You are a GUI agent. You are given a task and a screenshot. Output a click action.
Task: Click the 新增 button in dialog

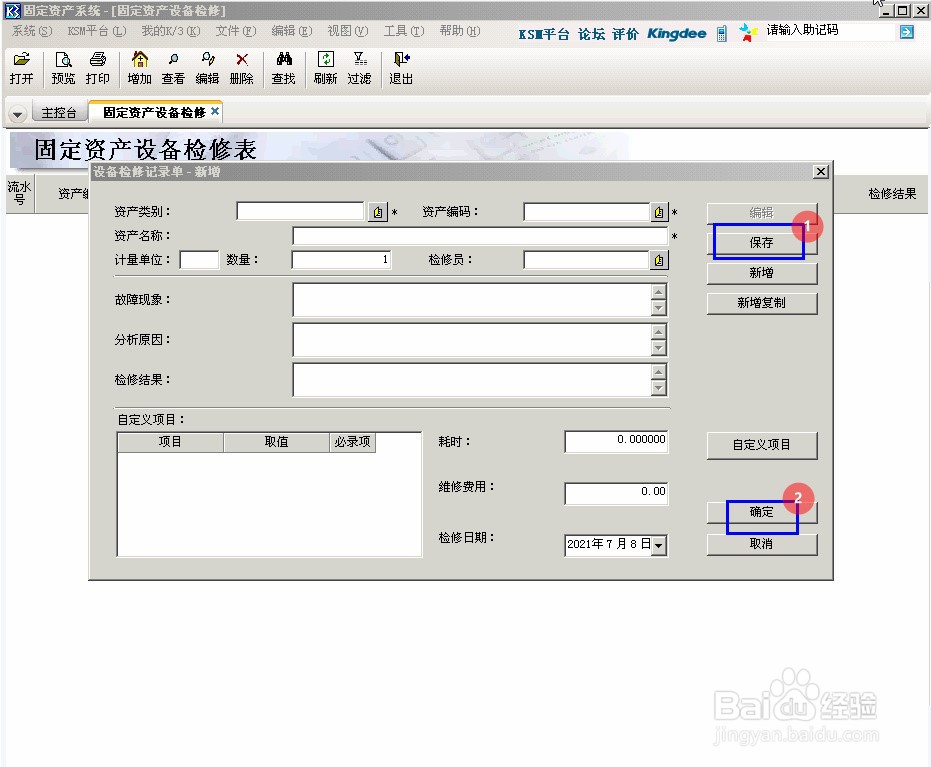click(x=762, y=272)
